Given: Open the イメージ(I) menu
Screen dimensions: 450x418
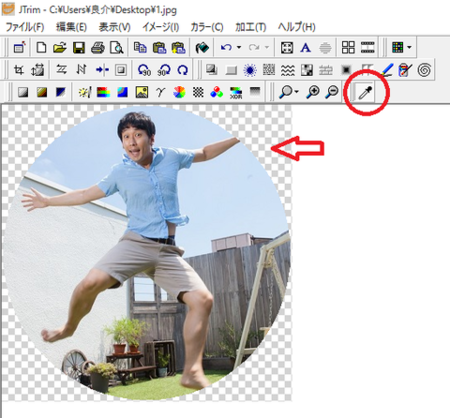Looking at the screenshot, I should [161, 27].
